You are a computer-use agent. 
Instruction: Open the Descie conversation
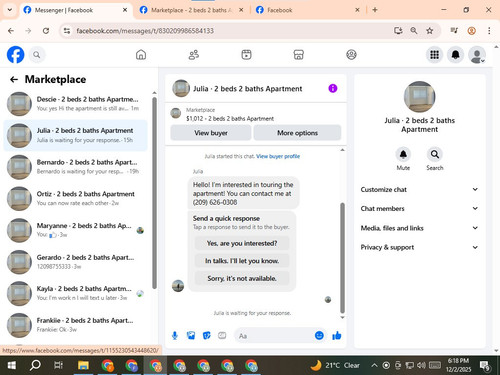(75, 104)
